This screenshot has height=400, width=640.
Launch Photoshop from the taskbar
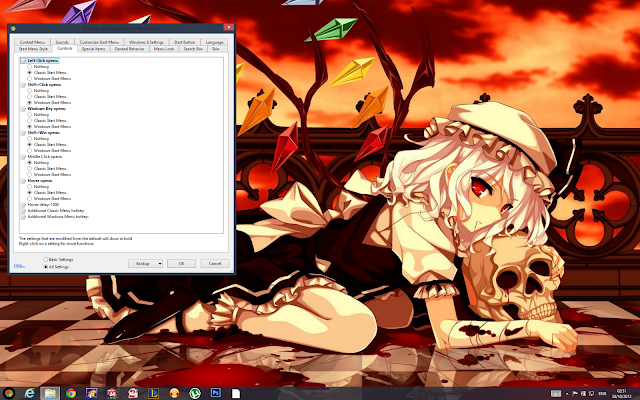216,393
